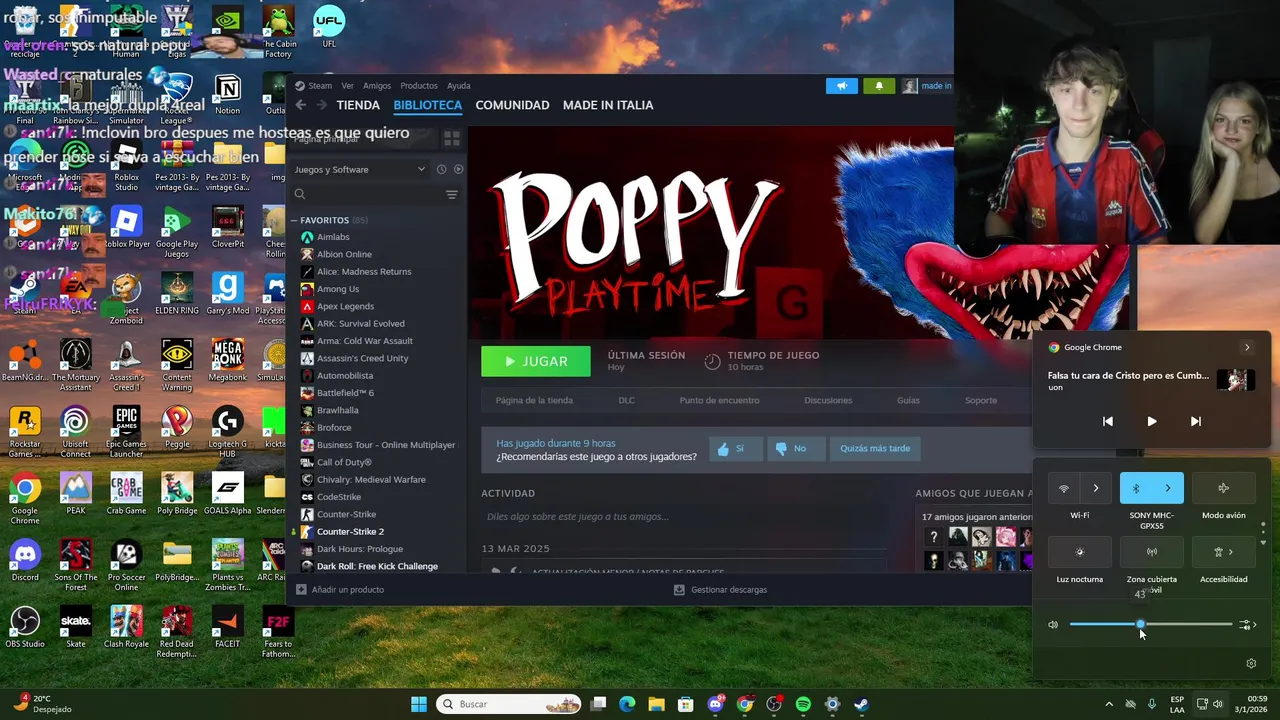Toggle Luz nocturna night light
This screenshot has width=1280, height=720.
pyautogui.click(x=1079, y=552)
